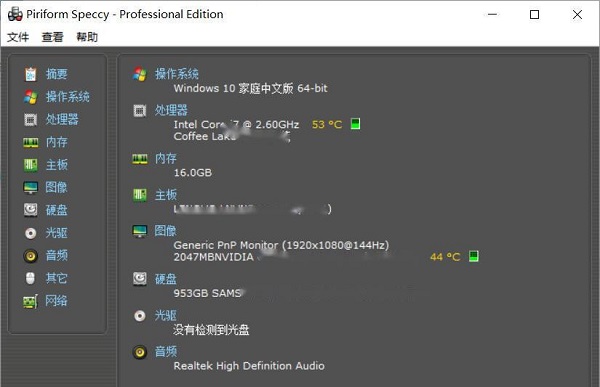Click the 图像 heading link in summary
600x387 pixels.
click(165, 231)
